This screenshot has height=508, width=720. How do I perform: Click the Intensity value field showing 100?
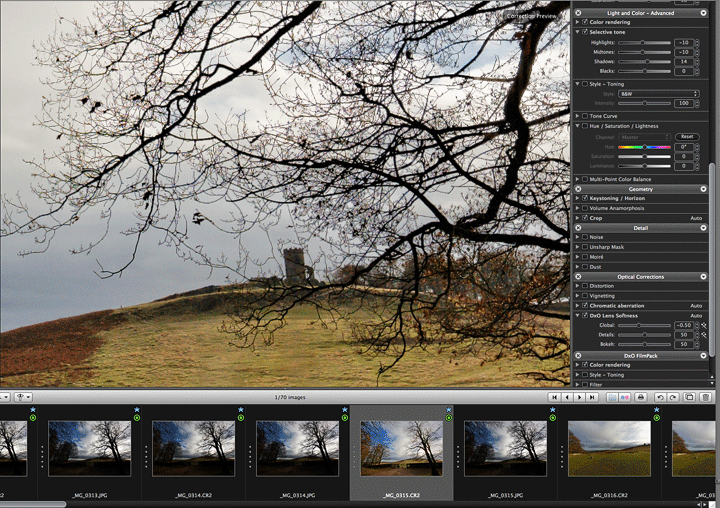[684, 103]
